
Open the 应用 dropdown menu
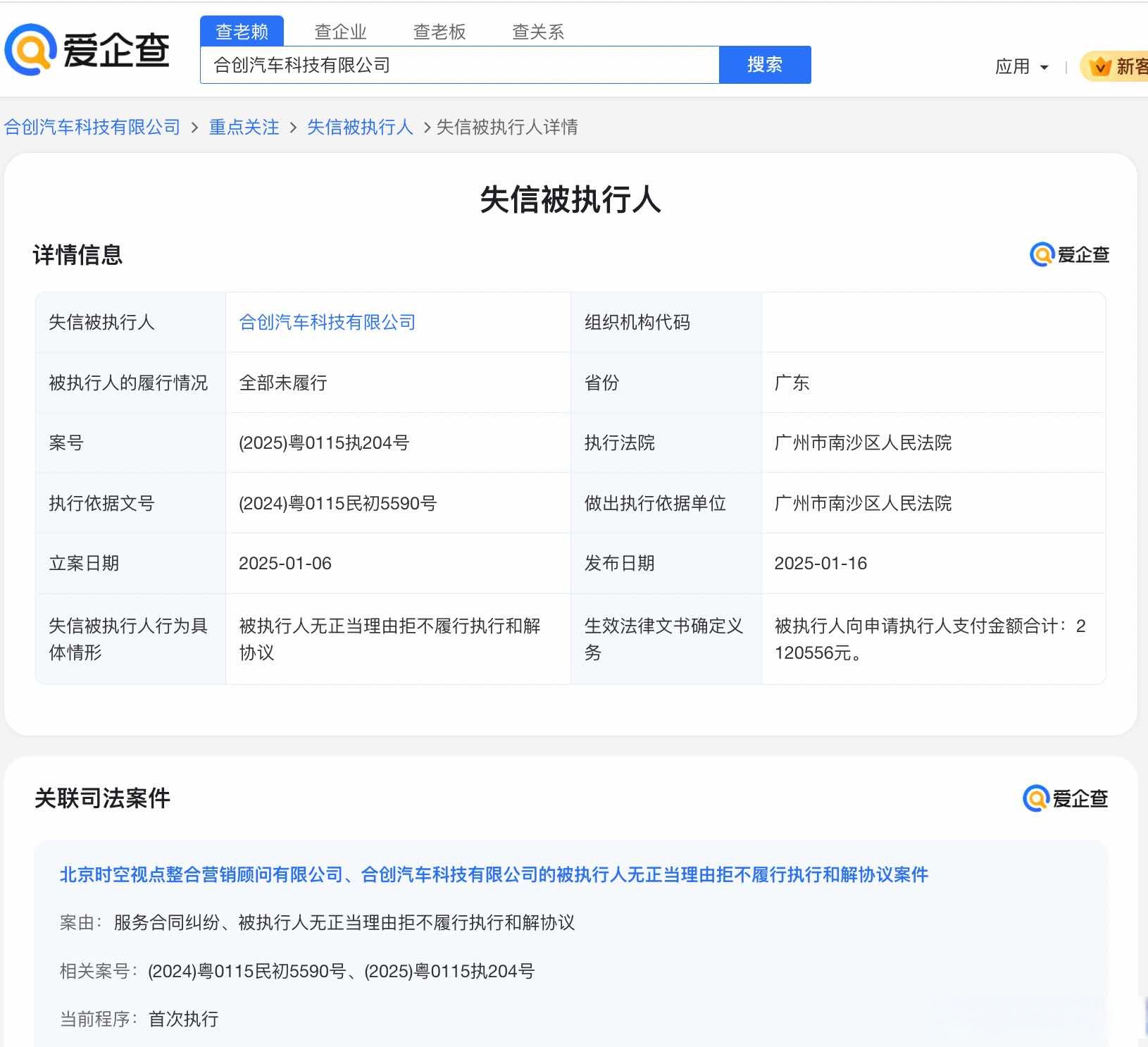(1022, 67)
